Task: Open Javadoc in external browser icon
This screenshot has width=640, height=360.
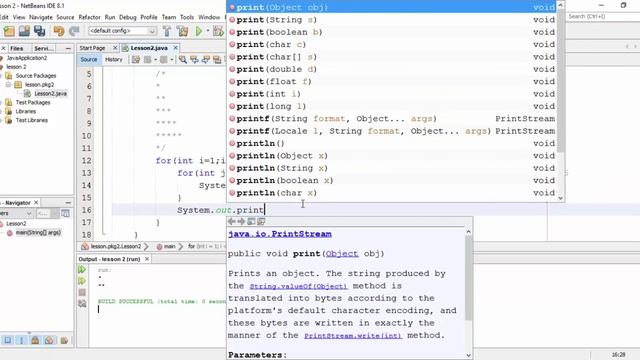Action: (x=251, y=221)
